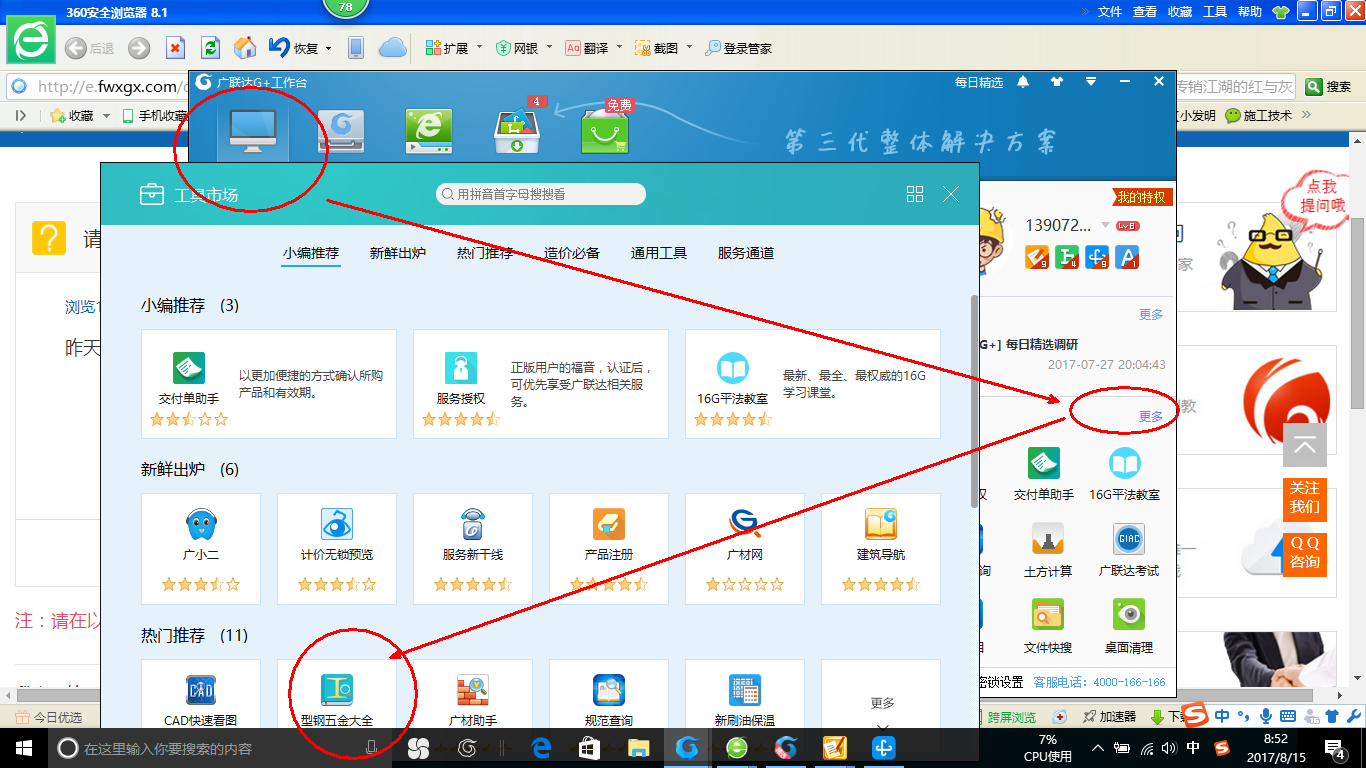Switch to the 新鲜出炉 tab

click(x=398, y=253)
